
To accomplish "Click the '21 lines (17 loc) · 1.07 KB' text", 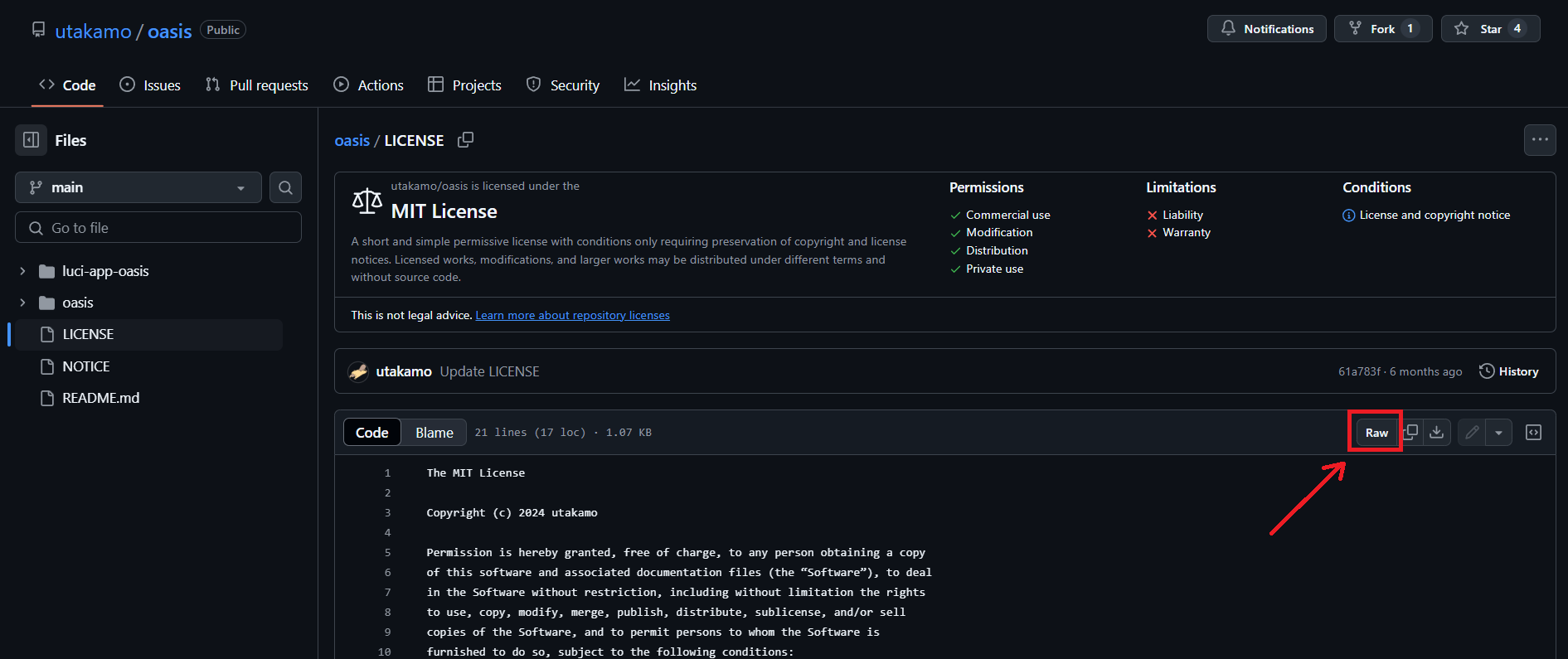I will pyautogui.click(x=563, y=433).
